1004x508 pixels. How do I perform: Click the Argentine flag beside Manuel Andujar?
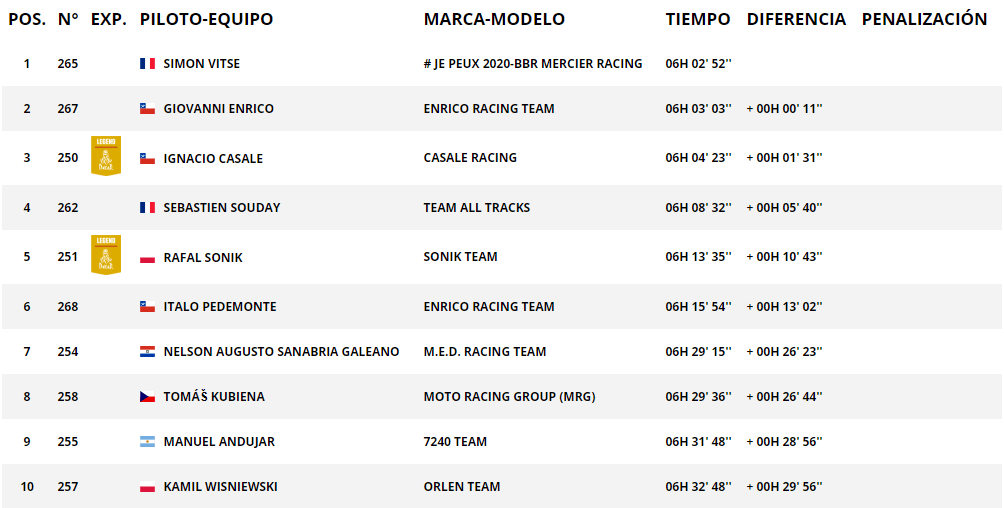click(147, 441)
